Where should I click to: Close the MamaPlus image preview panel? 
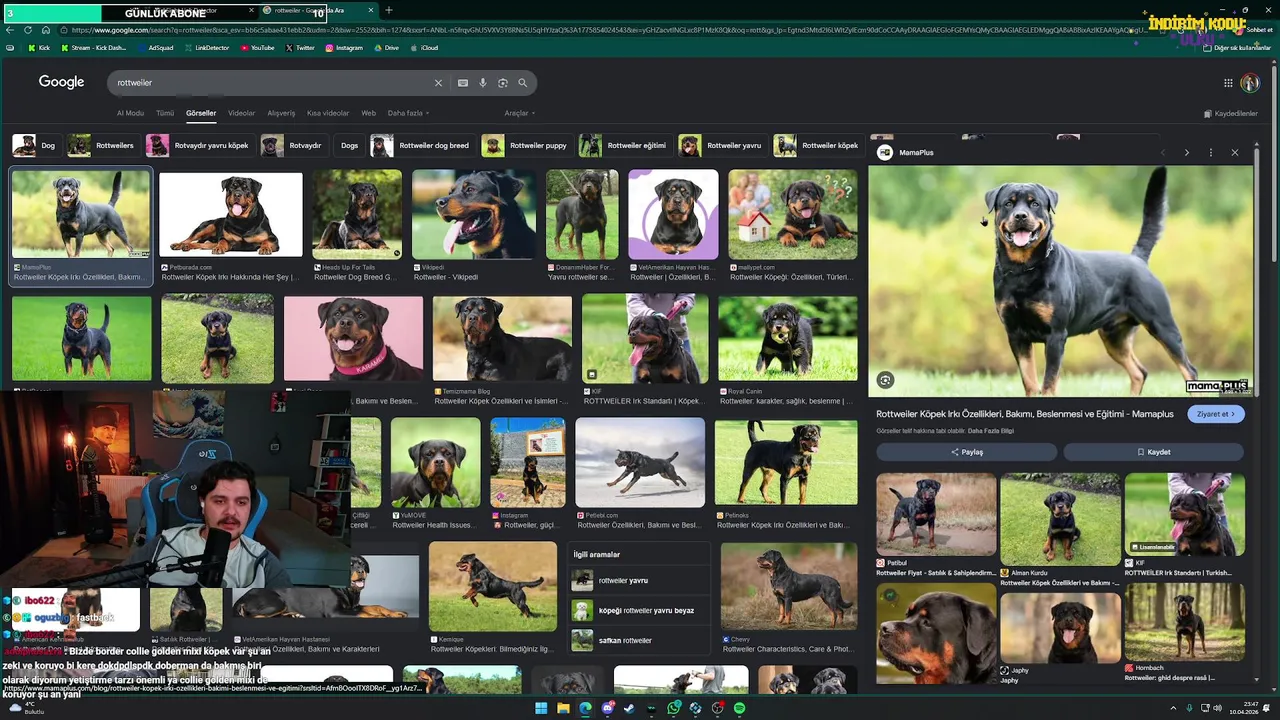[x=1235, y=153]
